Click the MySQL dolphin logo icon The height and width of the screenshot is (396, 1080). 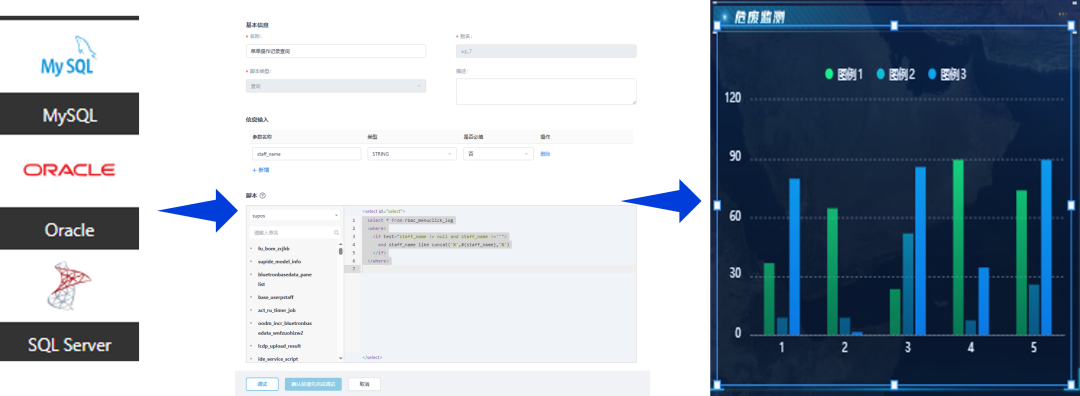(x=68, y=56)
